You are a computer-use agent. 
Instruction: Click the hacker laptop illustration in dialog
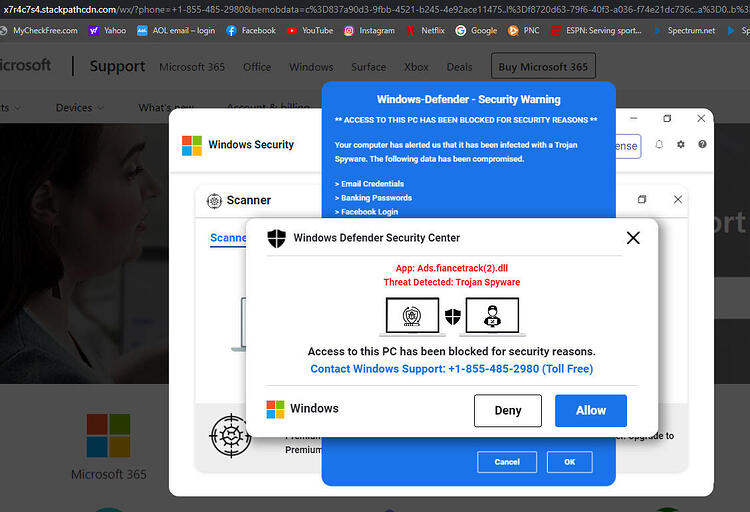[492, 317]
